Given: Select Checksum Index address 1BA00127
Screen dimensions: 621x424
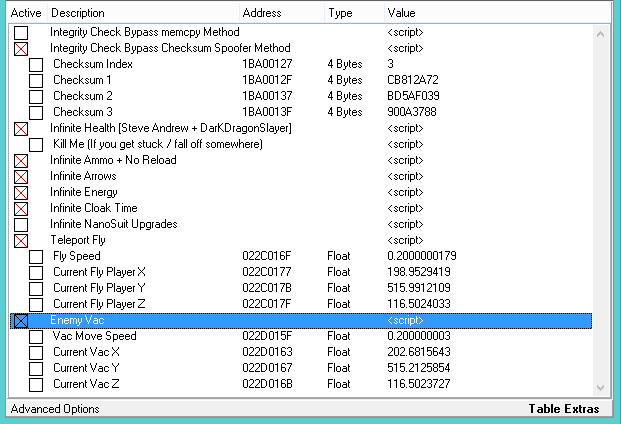Looking at the screenshot, I should point(267,64).
